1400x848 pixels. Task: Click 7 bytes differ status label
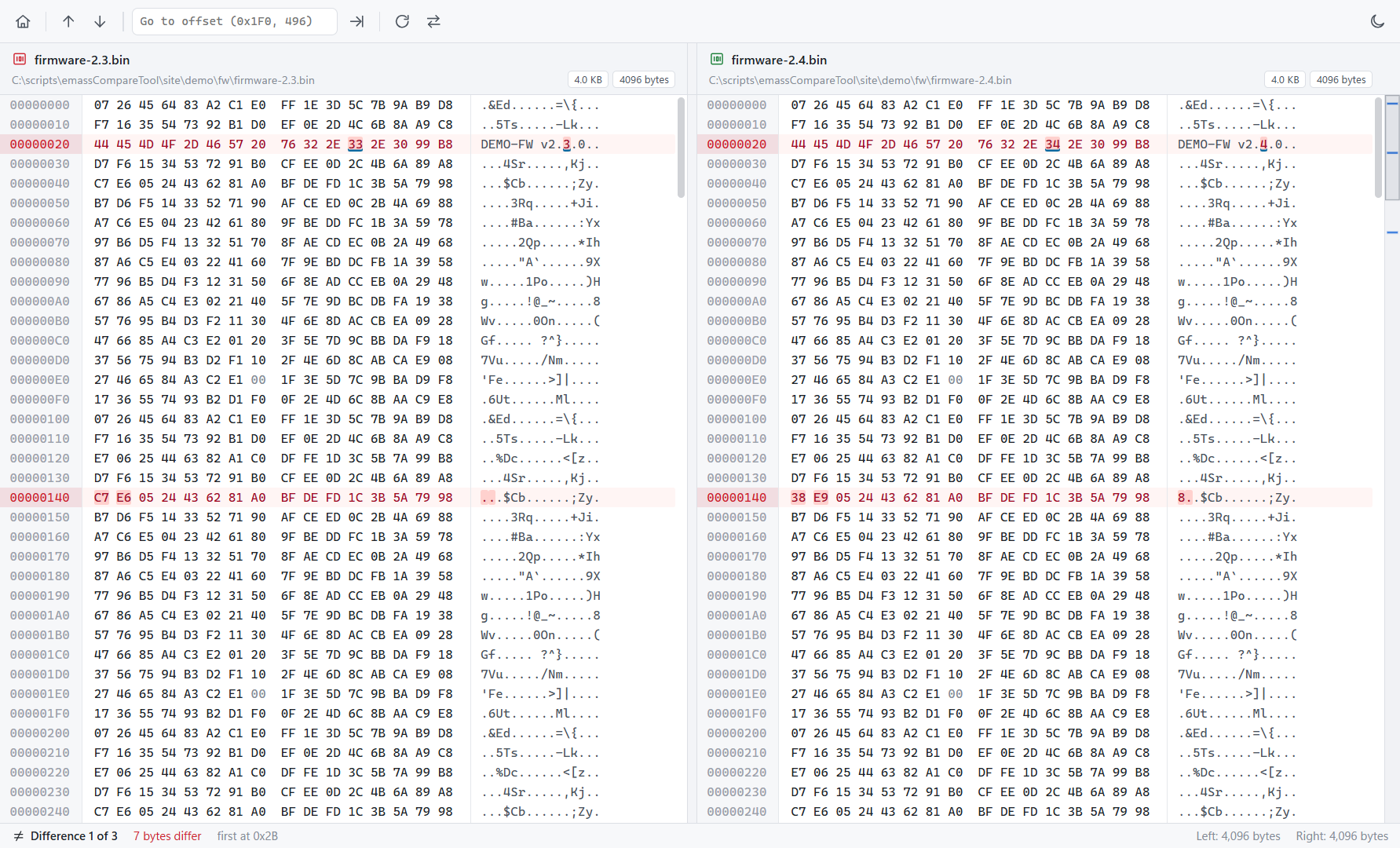tap(167, 836)
